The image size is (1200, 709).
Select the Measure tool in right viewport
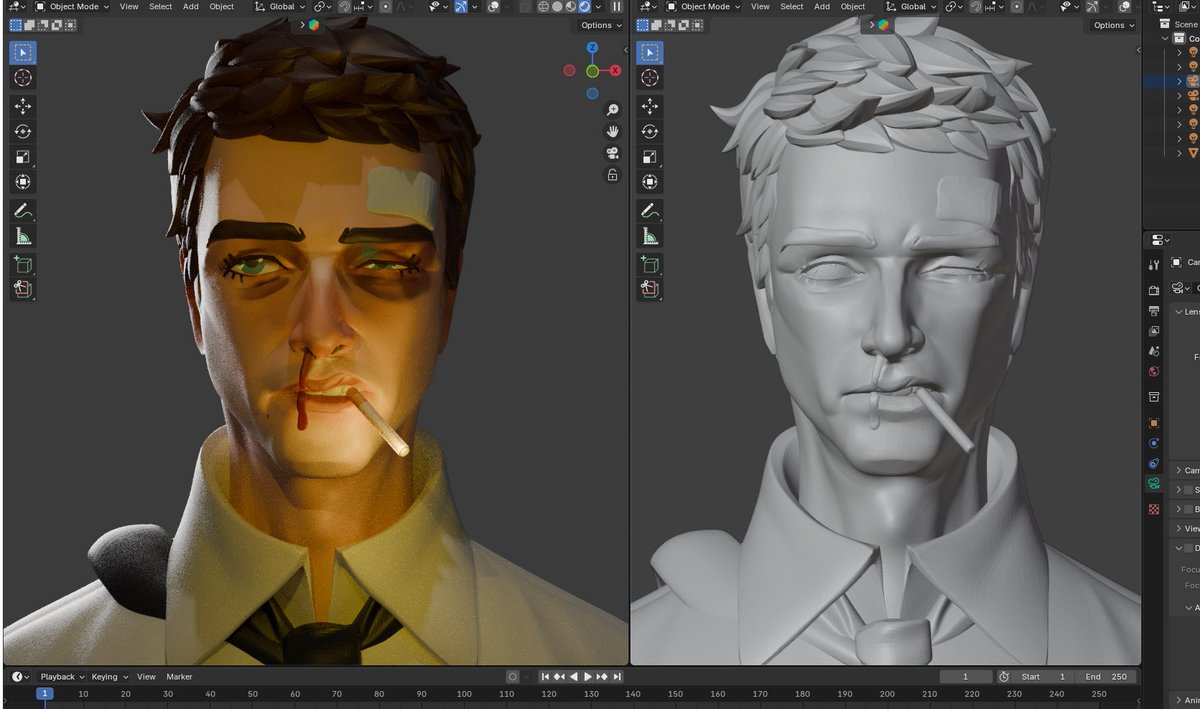click(x=649, y=236)
